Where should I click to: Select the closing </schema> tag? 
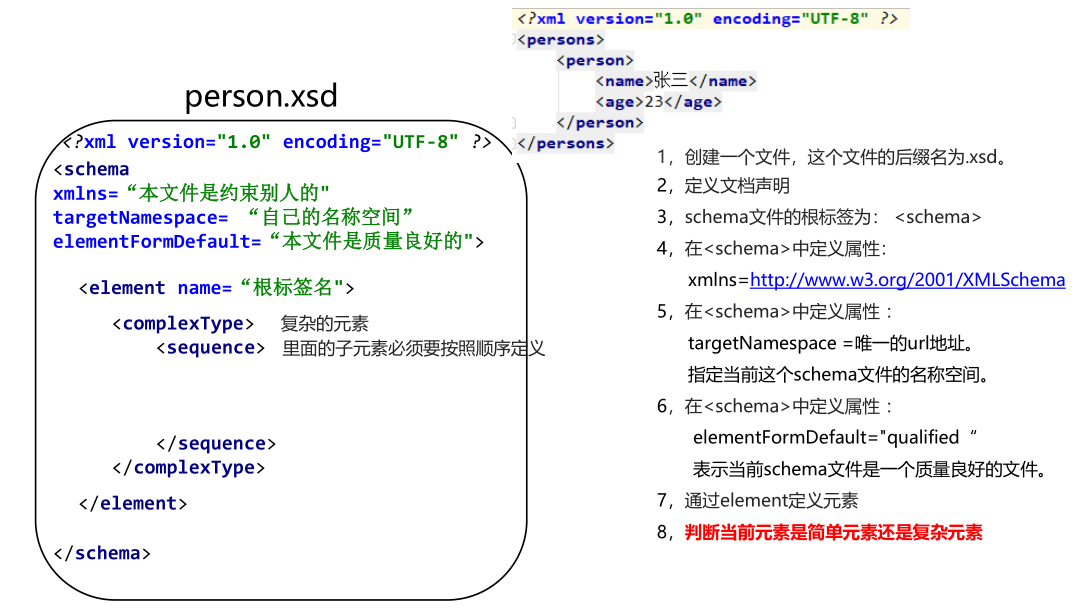pos(102,553)
